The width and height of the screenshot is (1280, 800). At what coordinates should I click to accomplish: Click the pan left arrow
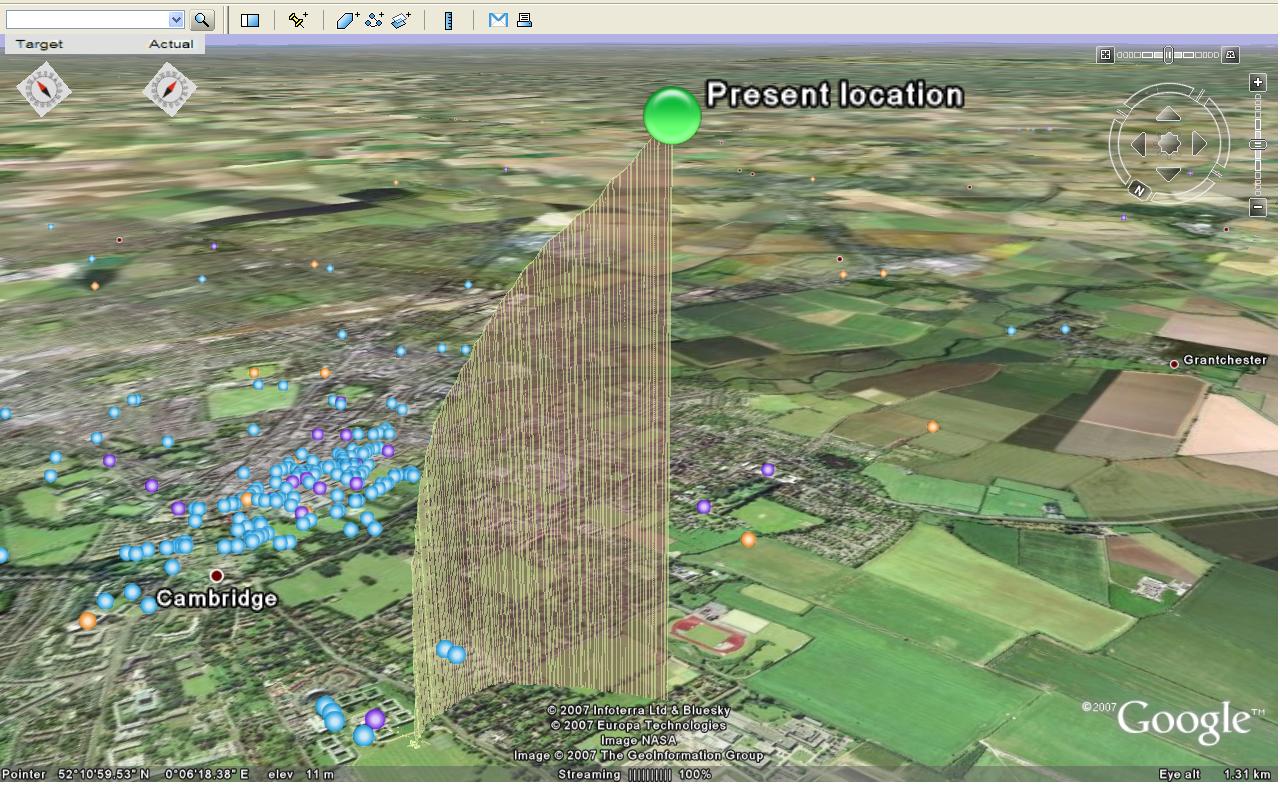1139,144
